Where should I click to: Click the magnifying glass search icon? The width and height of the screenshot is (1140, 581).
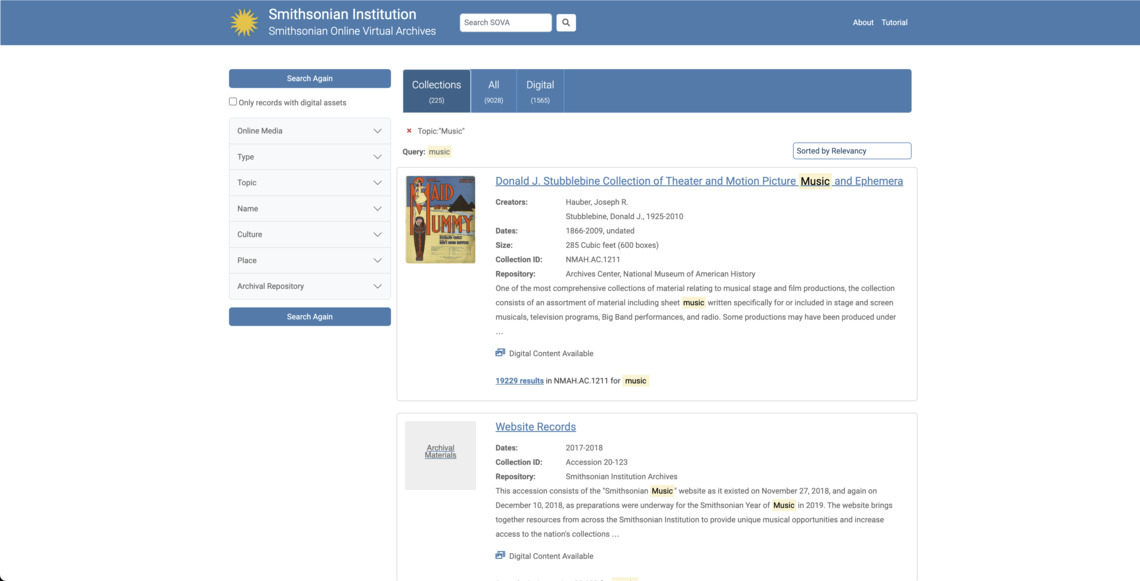(x=566, y=21)
